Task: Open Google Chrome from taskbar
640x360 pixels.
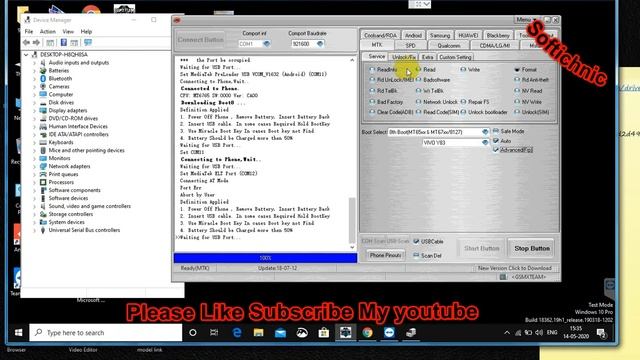Action: coord(367,333)
